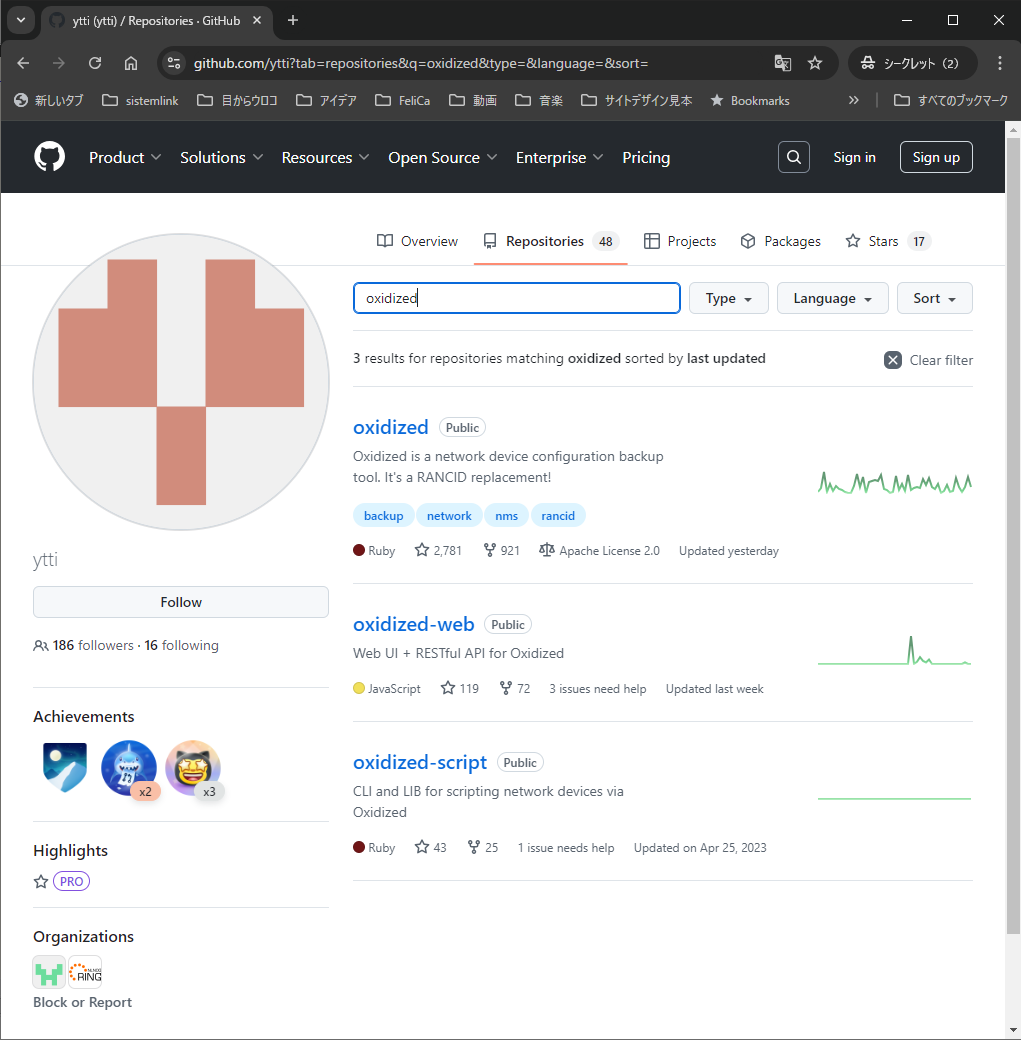Open the GitHub home logo
This screenshot has width=1021, height=1040.
50,157
